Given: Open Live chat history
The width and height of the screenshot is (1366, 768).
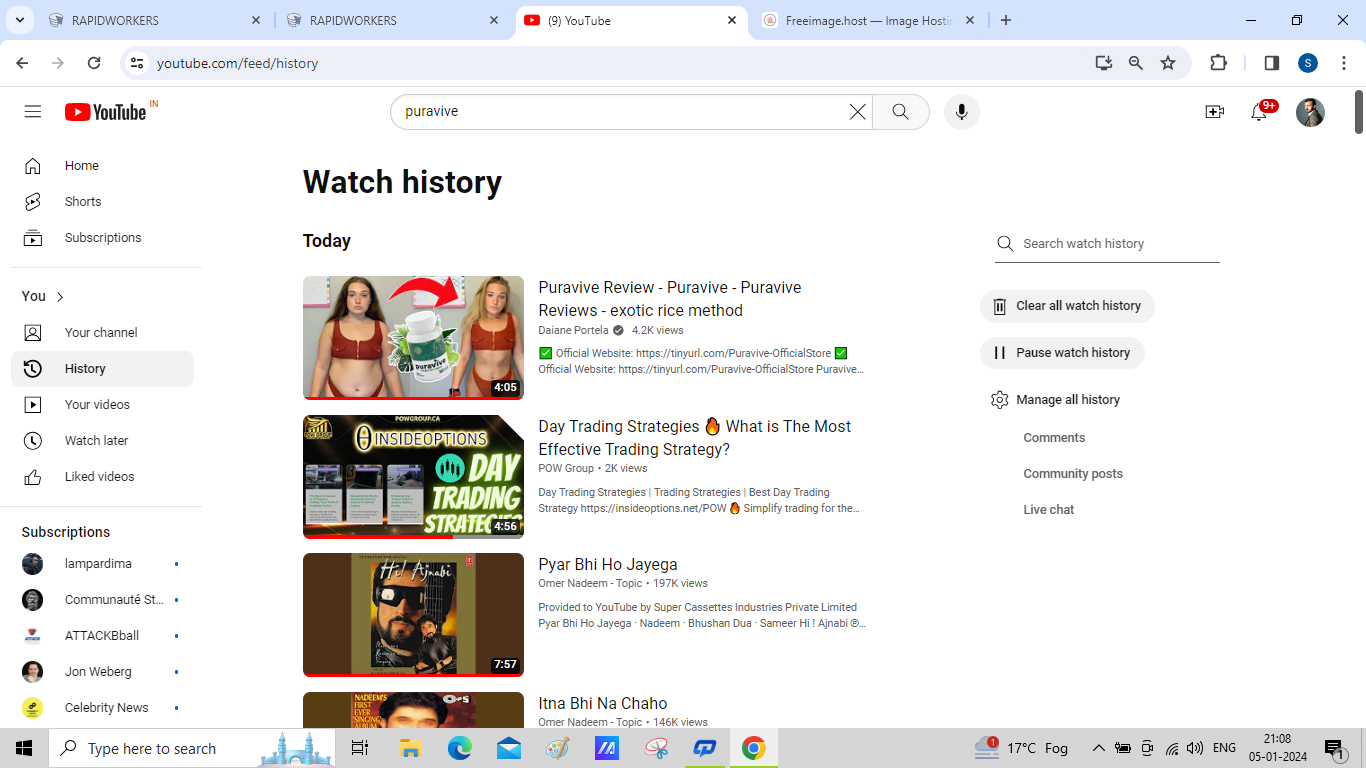Looking at the screenshot, I should point(1049,510).
